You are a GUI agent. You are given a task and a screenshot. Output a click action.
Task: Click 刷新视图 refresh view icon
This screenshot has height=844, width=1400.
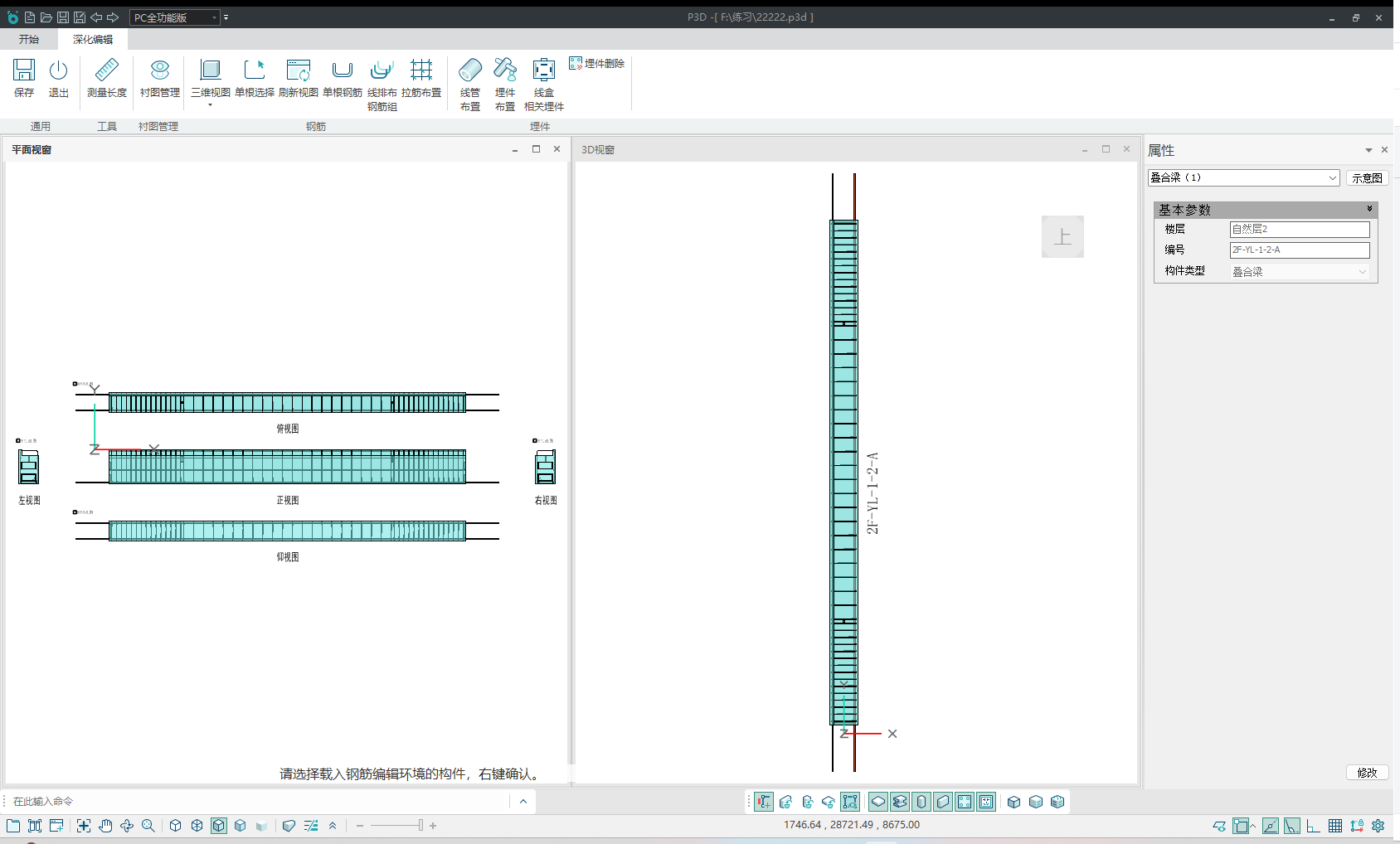pyautogui.click(x=298, y=78)
